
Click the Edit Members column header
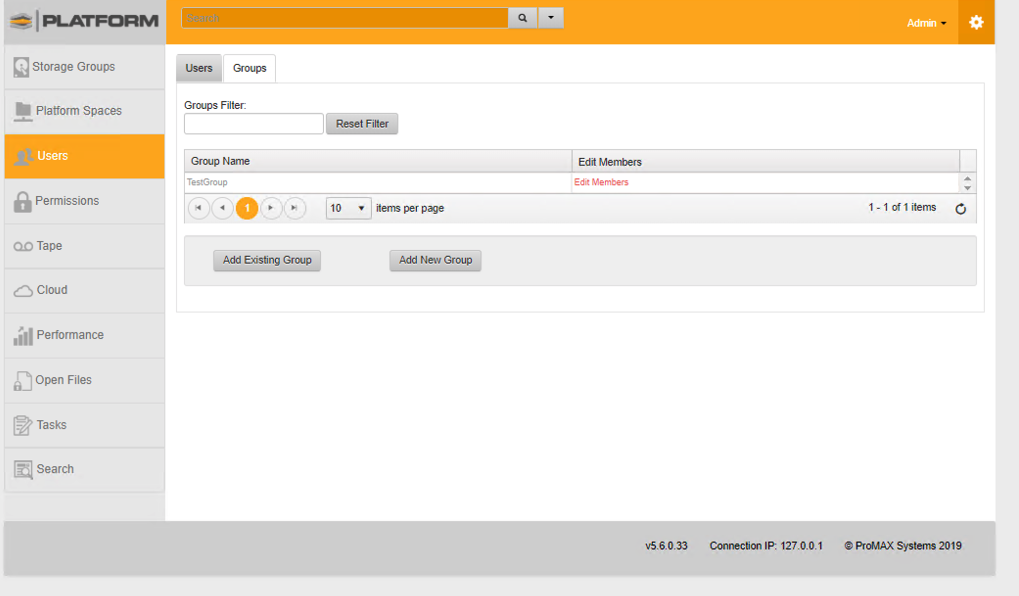tap(766, 161)
